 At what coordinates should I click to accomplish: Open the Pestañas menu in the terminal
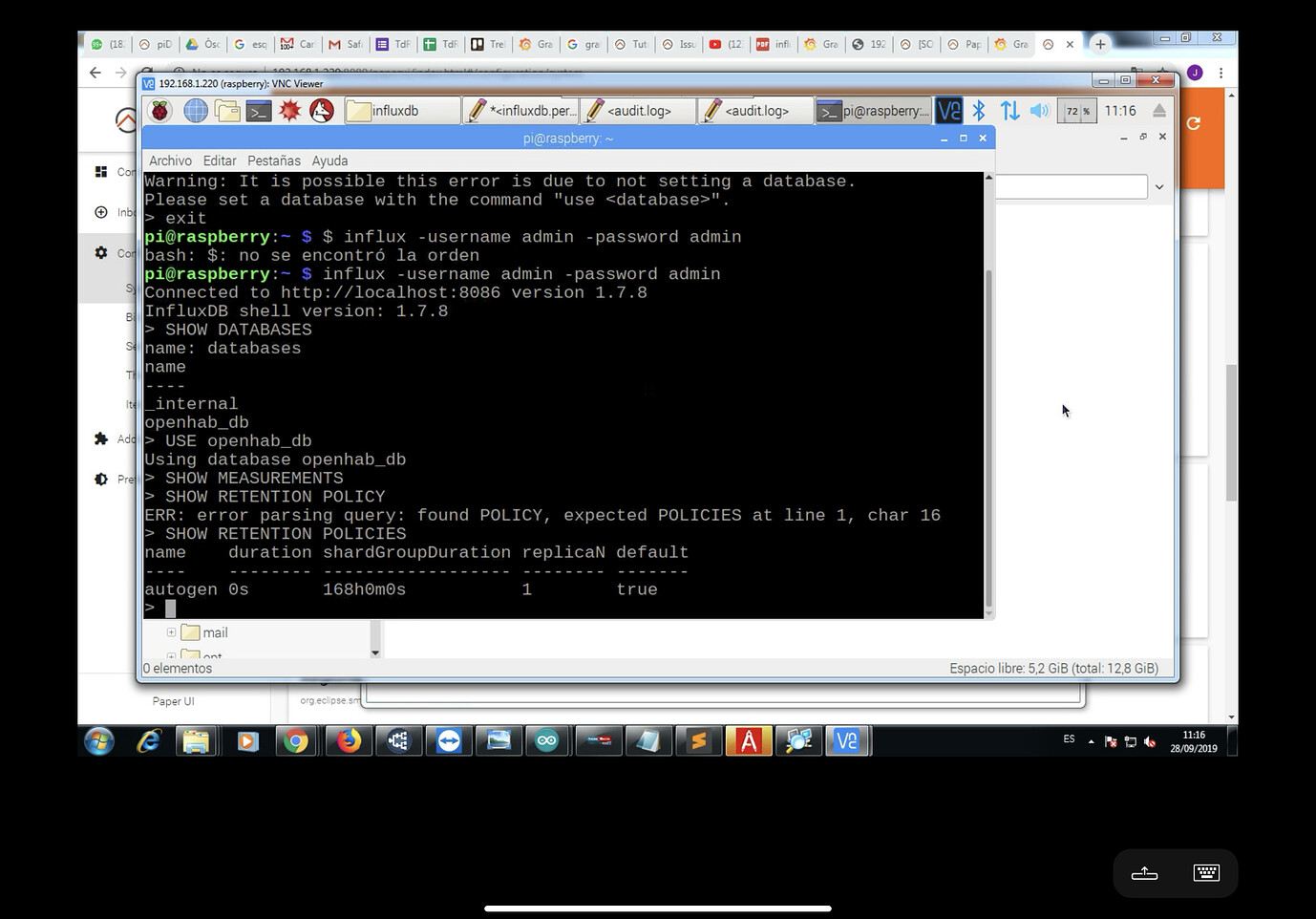pos(273,160)
